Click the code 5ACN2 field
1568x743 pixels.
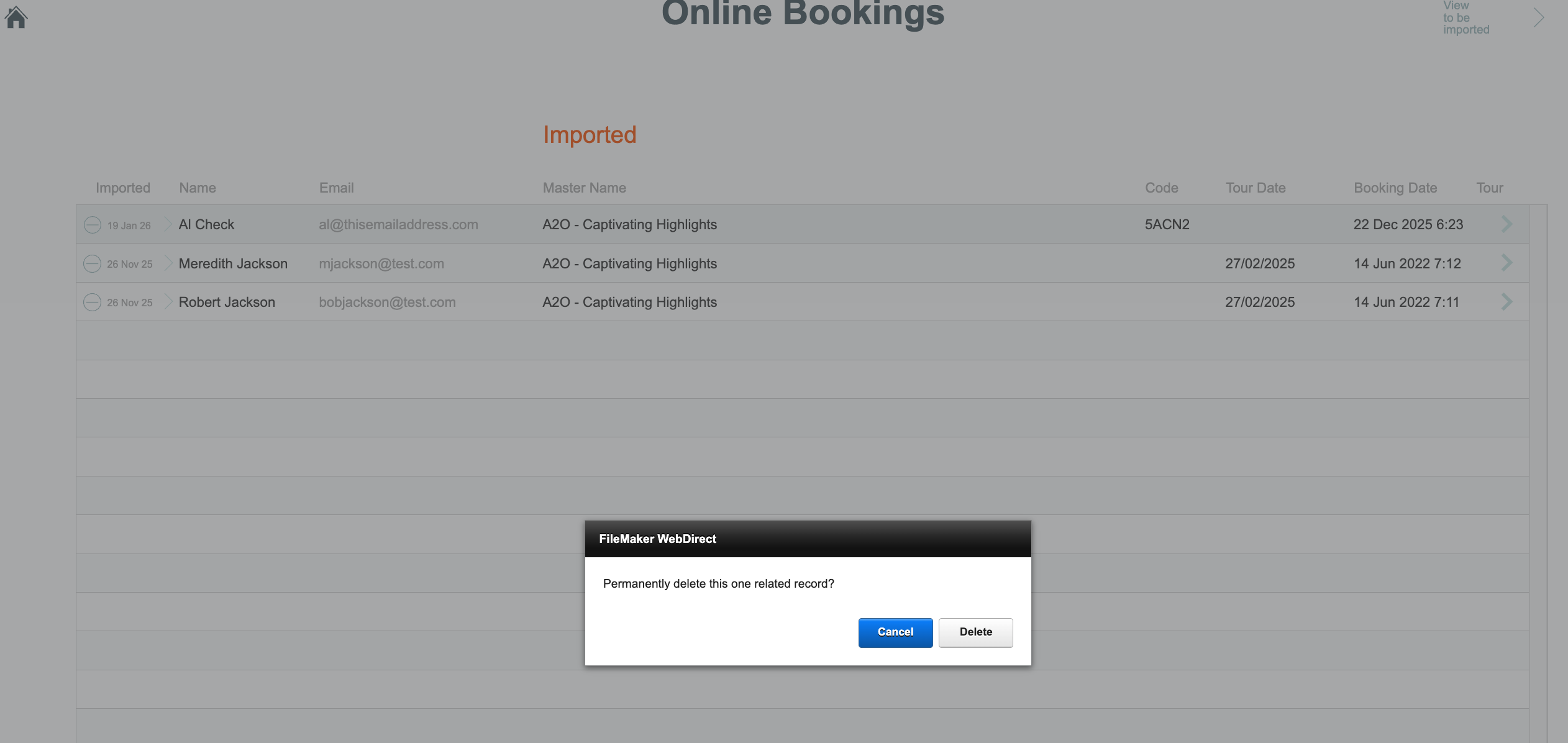click(1167, 225)
